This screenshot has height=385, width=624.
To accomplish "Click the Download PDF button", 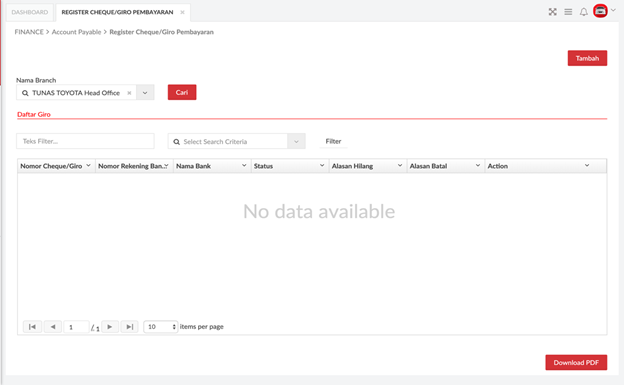I will pos(576,362).
